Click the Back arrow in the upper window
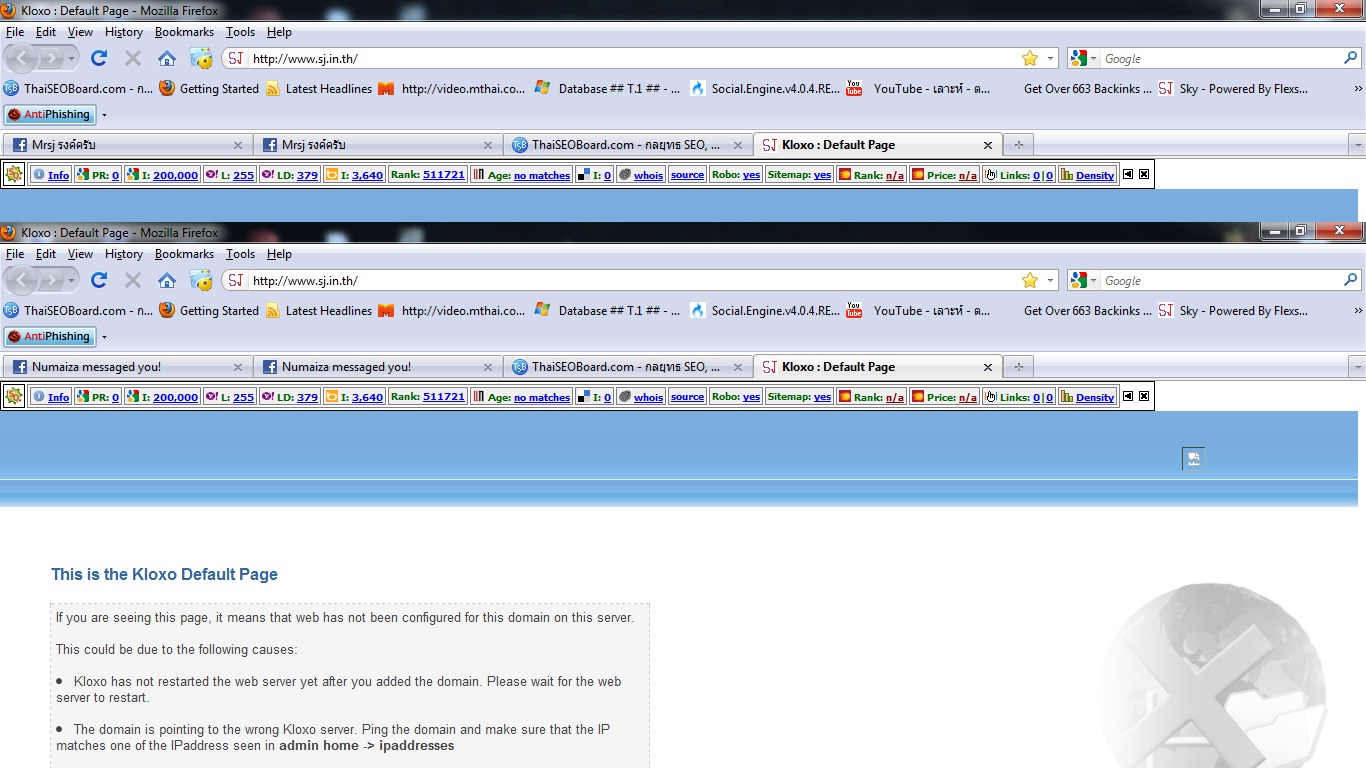Screen dimensions: 1366x768 pos(23,58)
